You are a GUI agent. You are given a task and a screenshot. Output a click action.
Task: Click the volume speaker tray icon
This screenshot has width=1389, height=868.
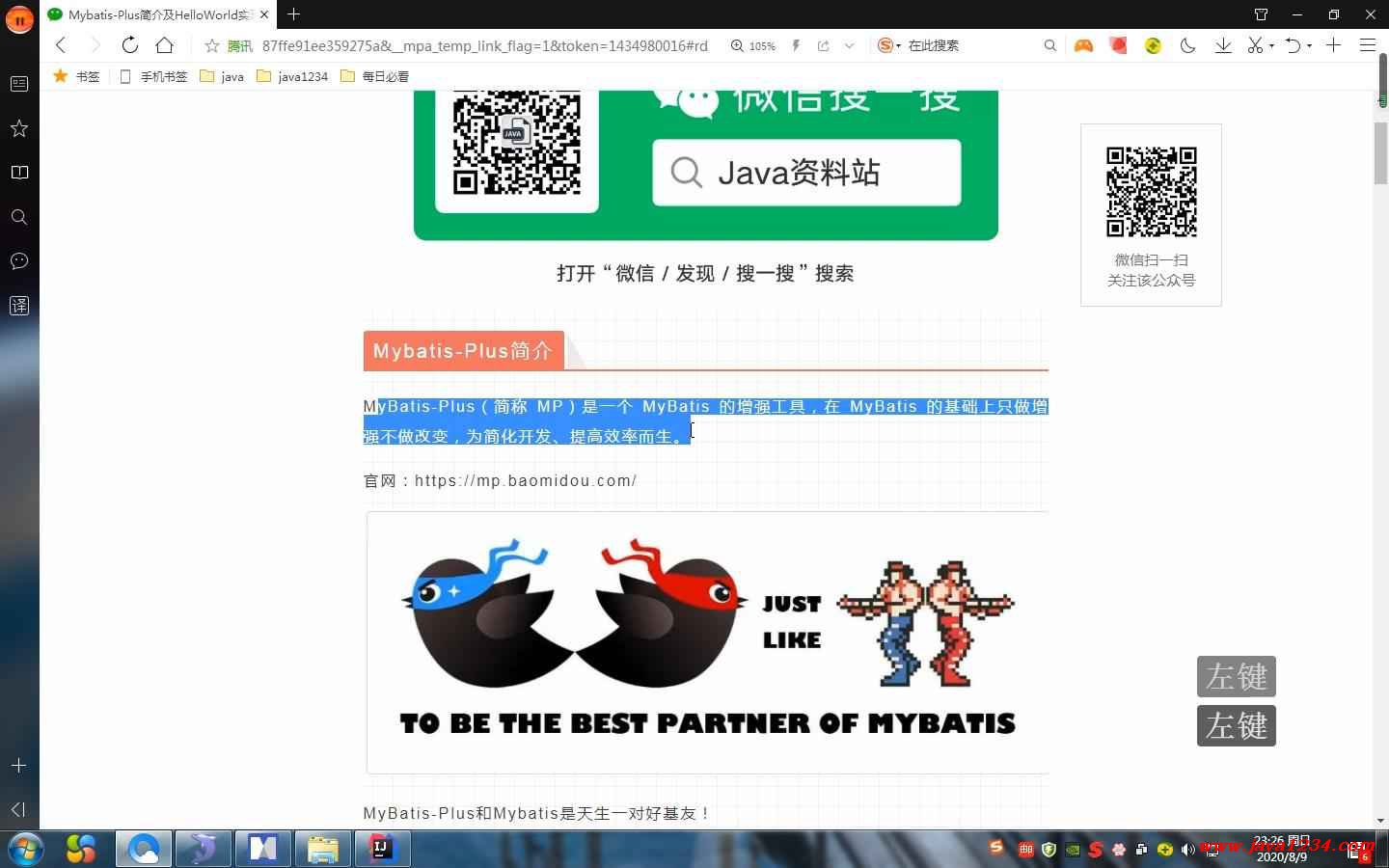point(1187,850)
